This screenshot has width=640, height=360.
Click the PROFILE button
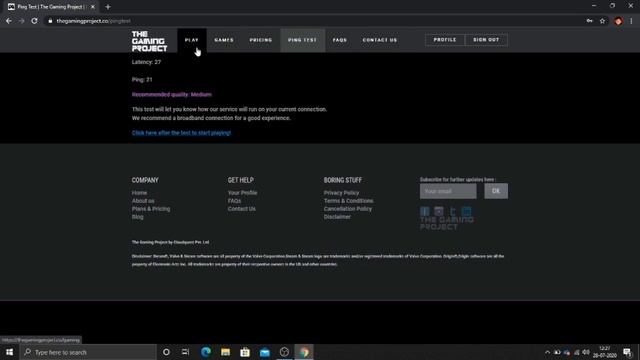(445, 40)
